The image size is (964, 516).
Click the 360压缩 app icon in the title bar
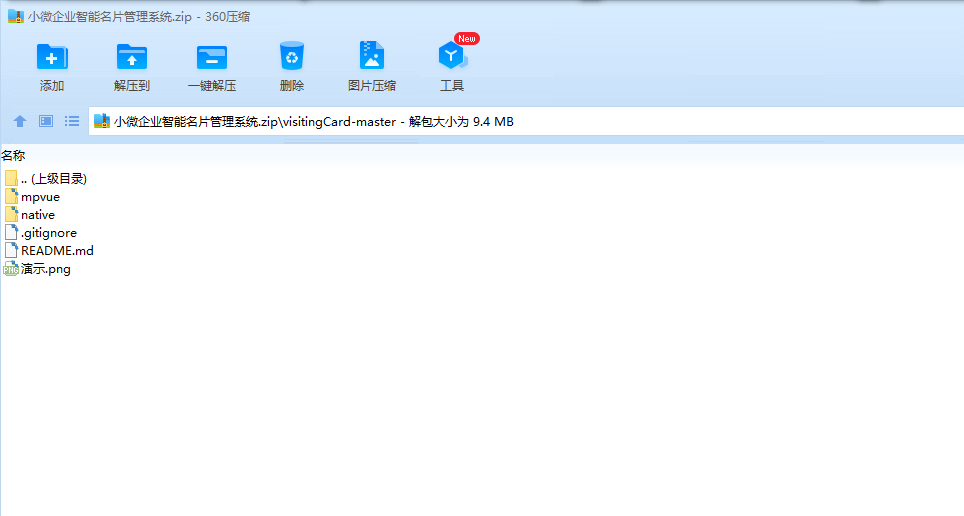[15, 16]
